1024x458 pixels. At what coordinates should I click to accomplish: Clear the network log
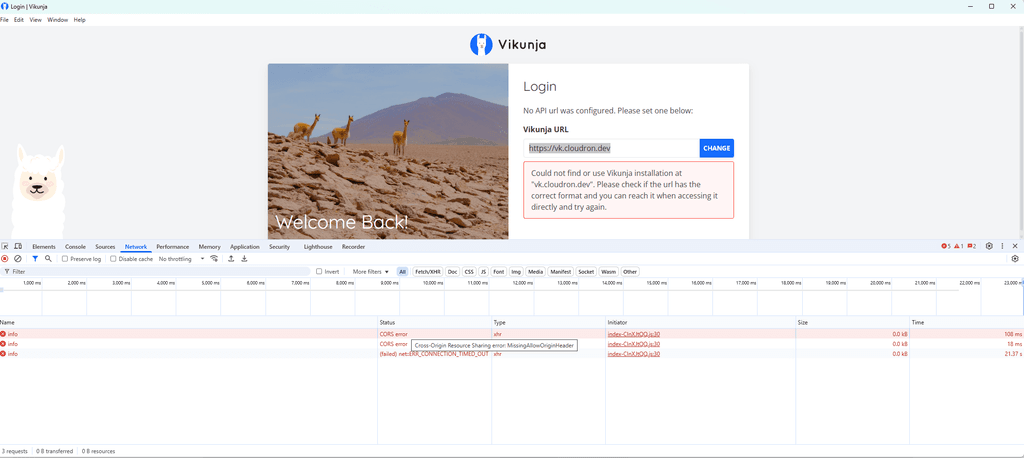click(x=18, y=259)
